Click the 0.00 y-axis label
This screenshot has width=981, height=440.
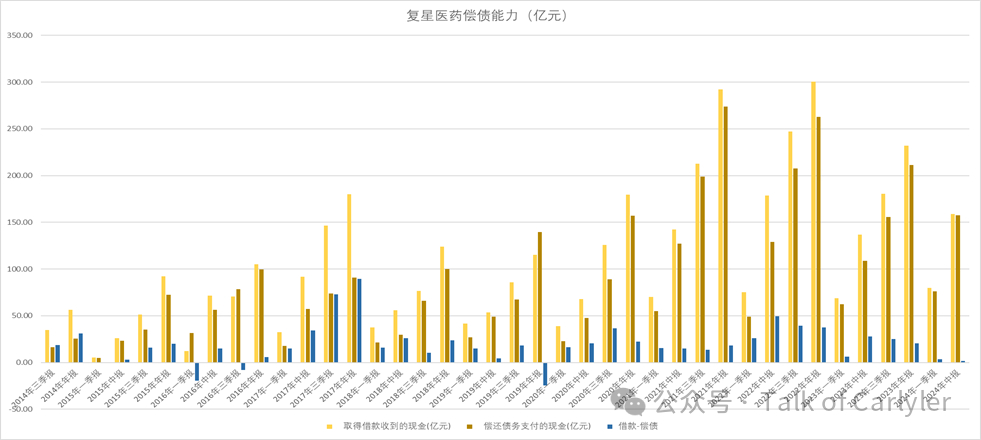click(24, 362)
